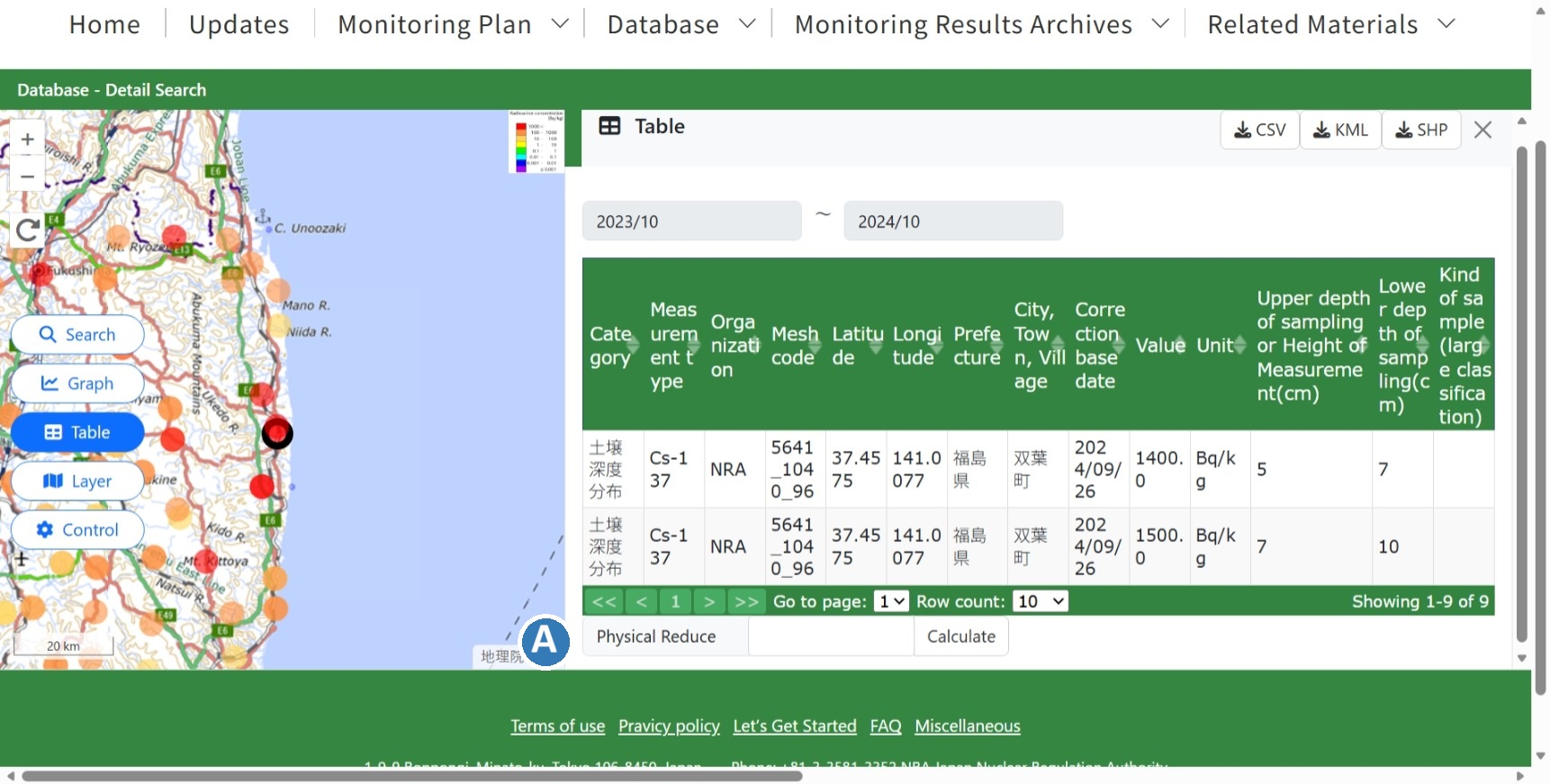Click the selected black-ringed map marker
The width and height of the screenshot is (1550, 784).
click(277, 434)
